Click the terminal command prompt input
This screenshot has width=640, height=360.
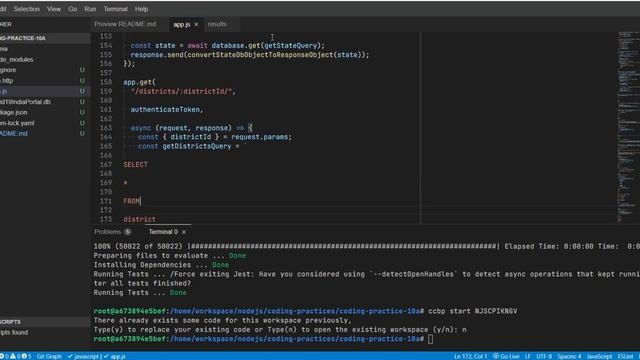[x=430, y=339]
